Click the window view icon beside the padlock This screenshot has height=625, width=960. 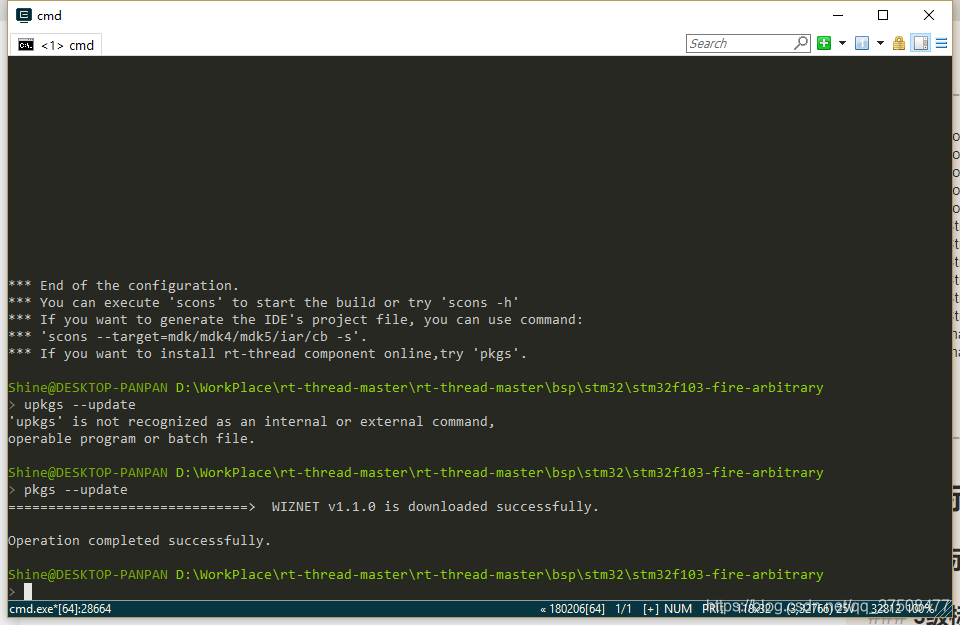(920, 43)
